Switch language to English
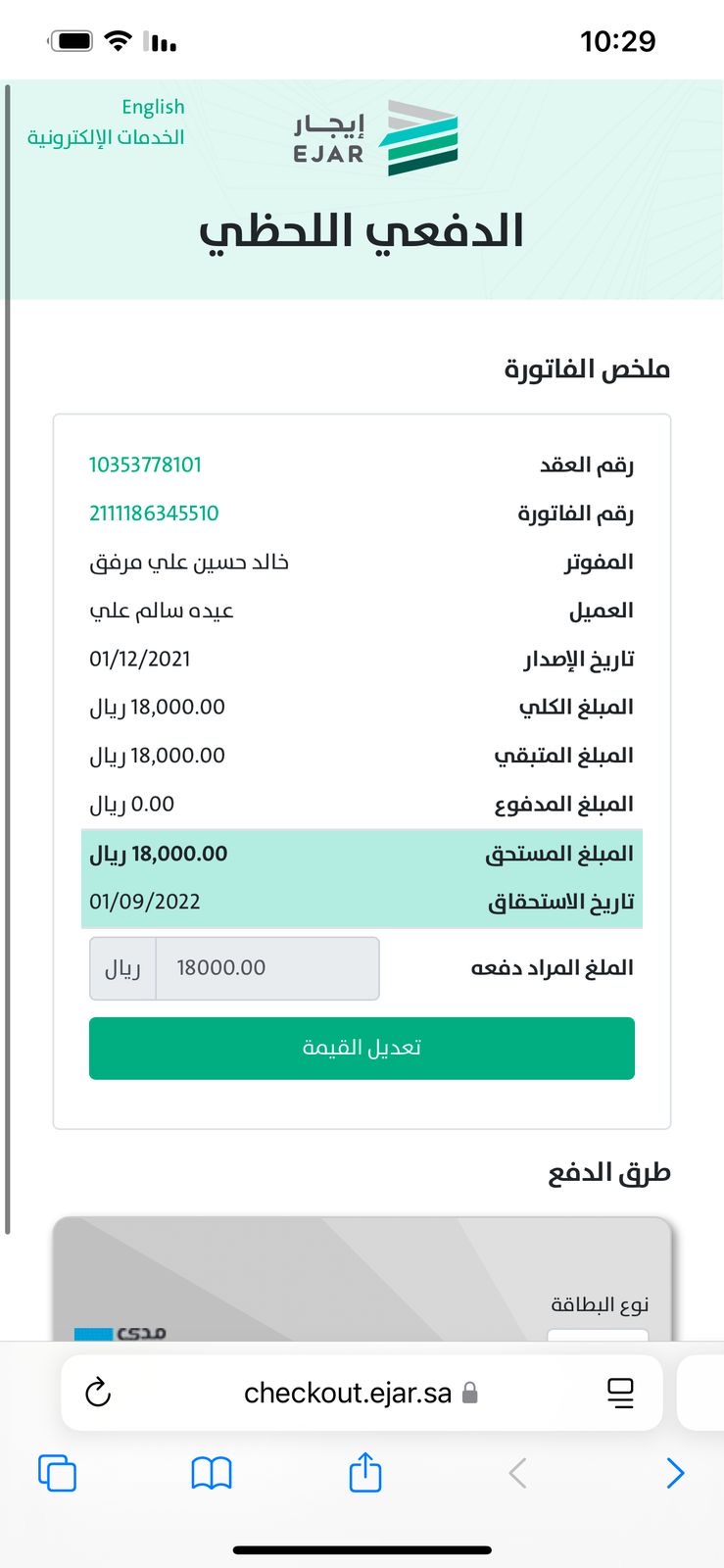Viewport: 724px width, 1568px height. (x=153, y=107)
